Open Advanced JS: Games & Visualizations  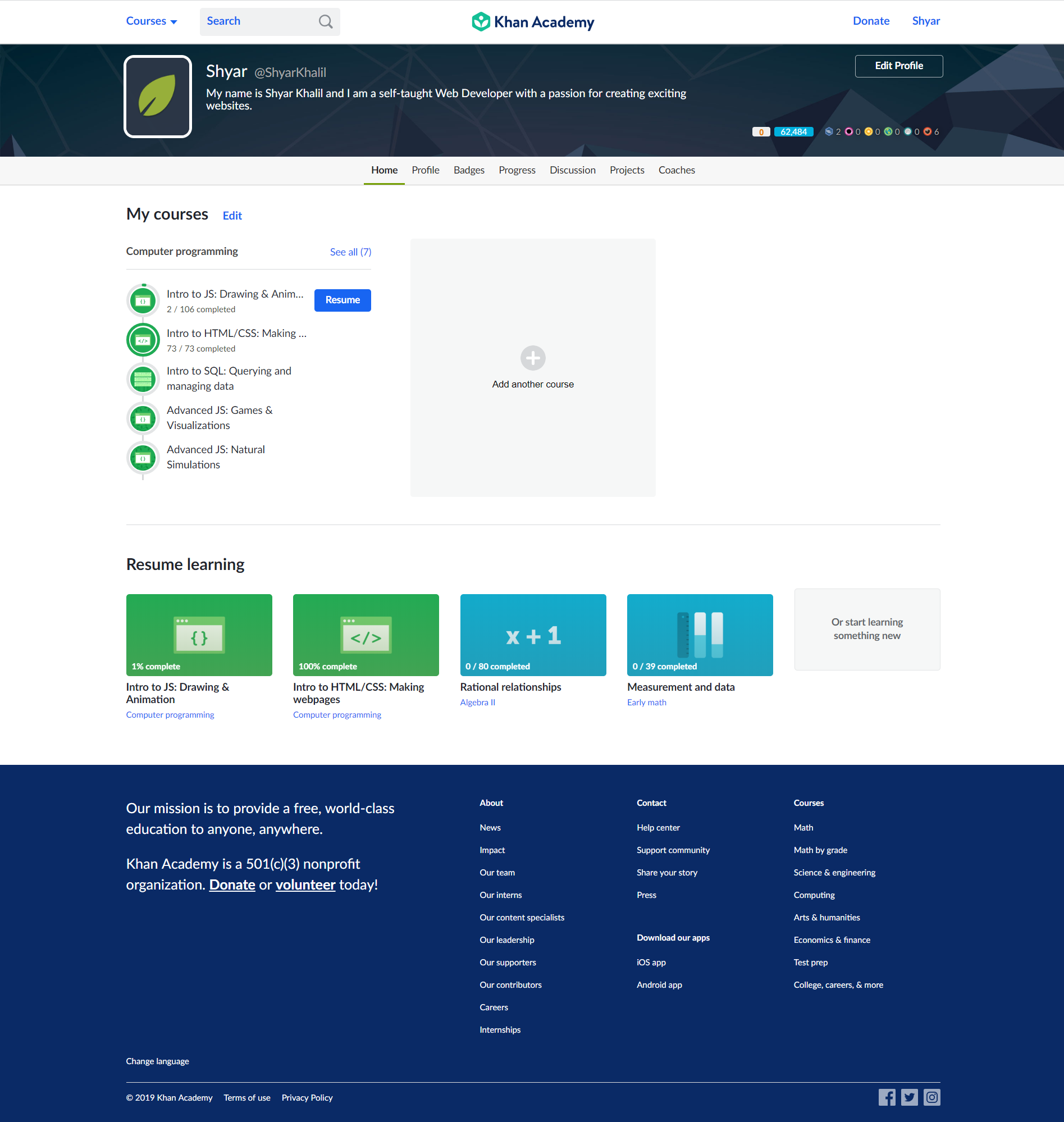220,417
